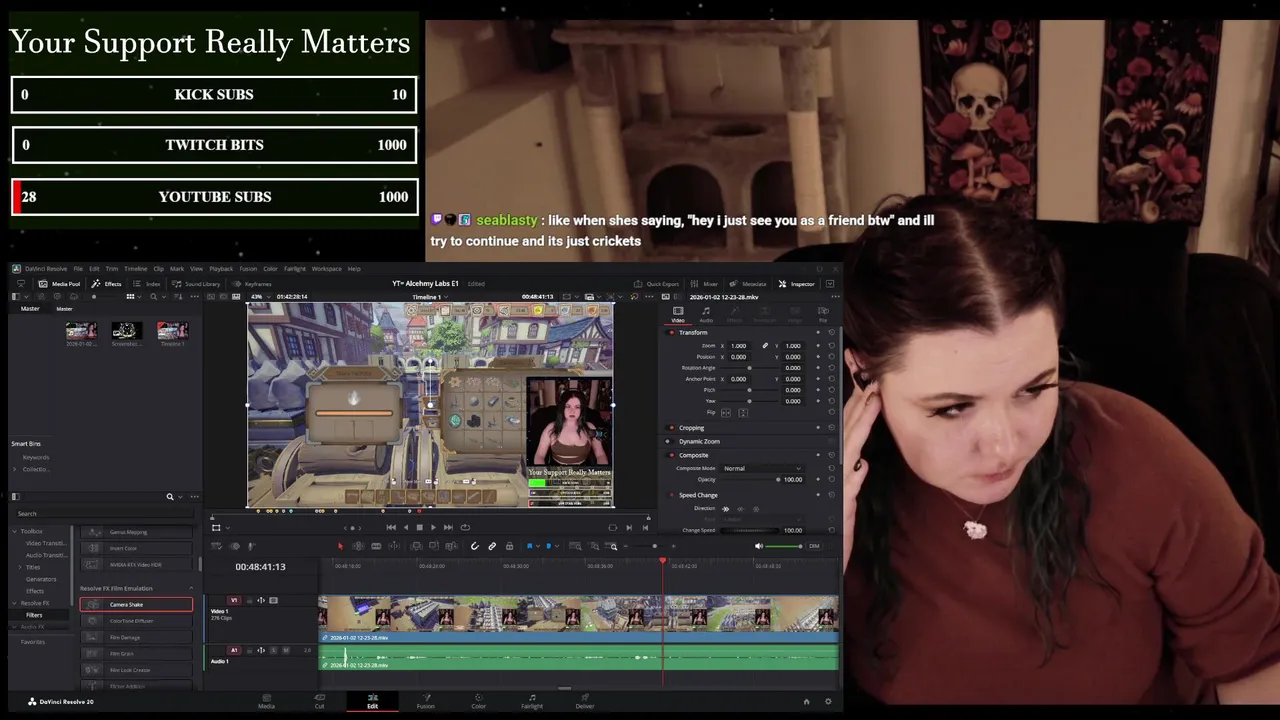Screen dimensions: 1280x720
Task: Toggle the Transform section enable dot
Action: point(672,333)
